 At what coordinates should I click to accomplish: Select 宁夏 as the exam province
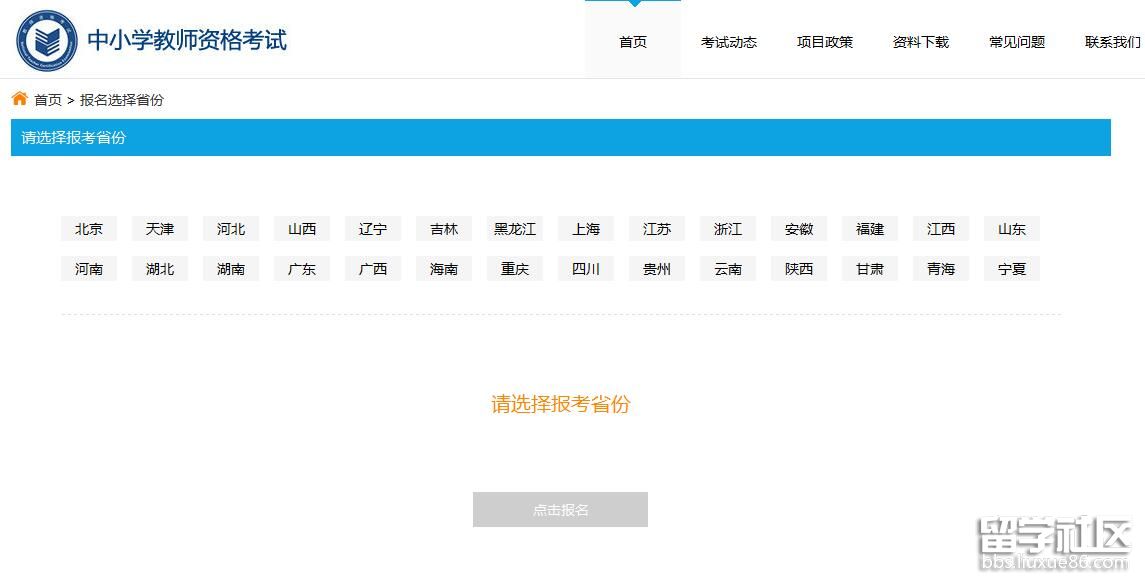[1011, 268]
